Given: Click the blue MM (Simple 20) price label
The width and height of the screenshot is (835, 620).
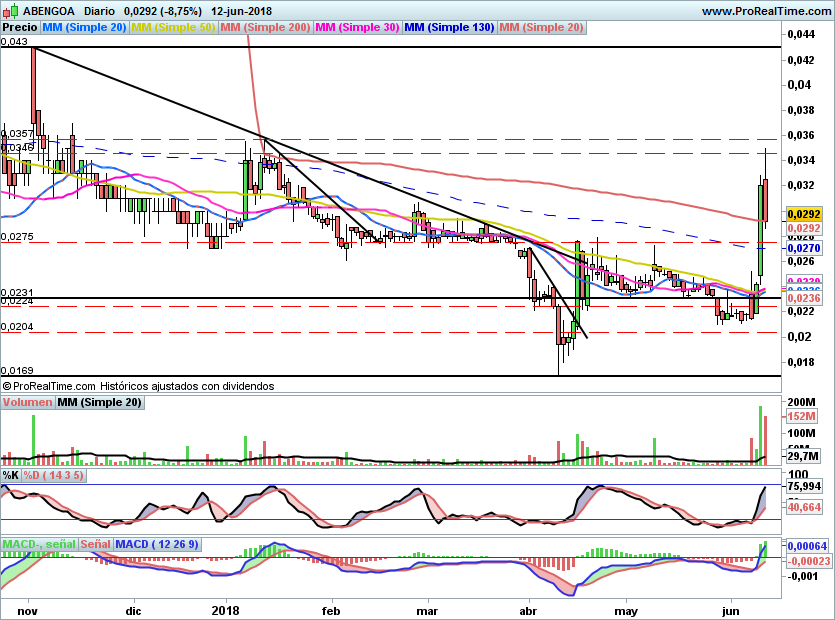Looking at the screenshot, I should click(x=84, y=28).
